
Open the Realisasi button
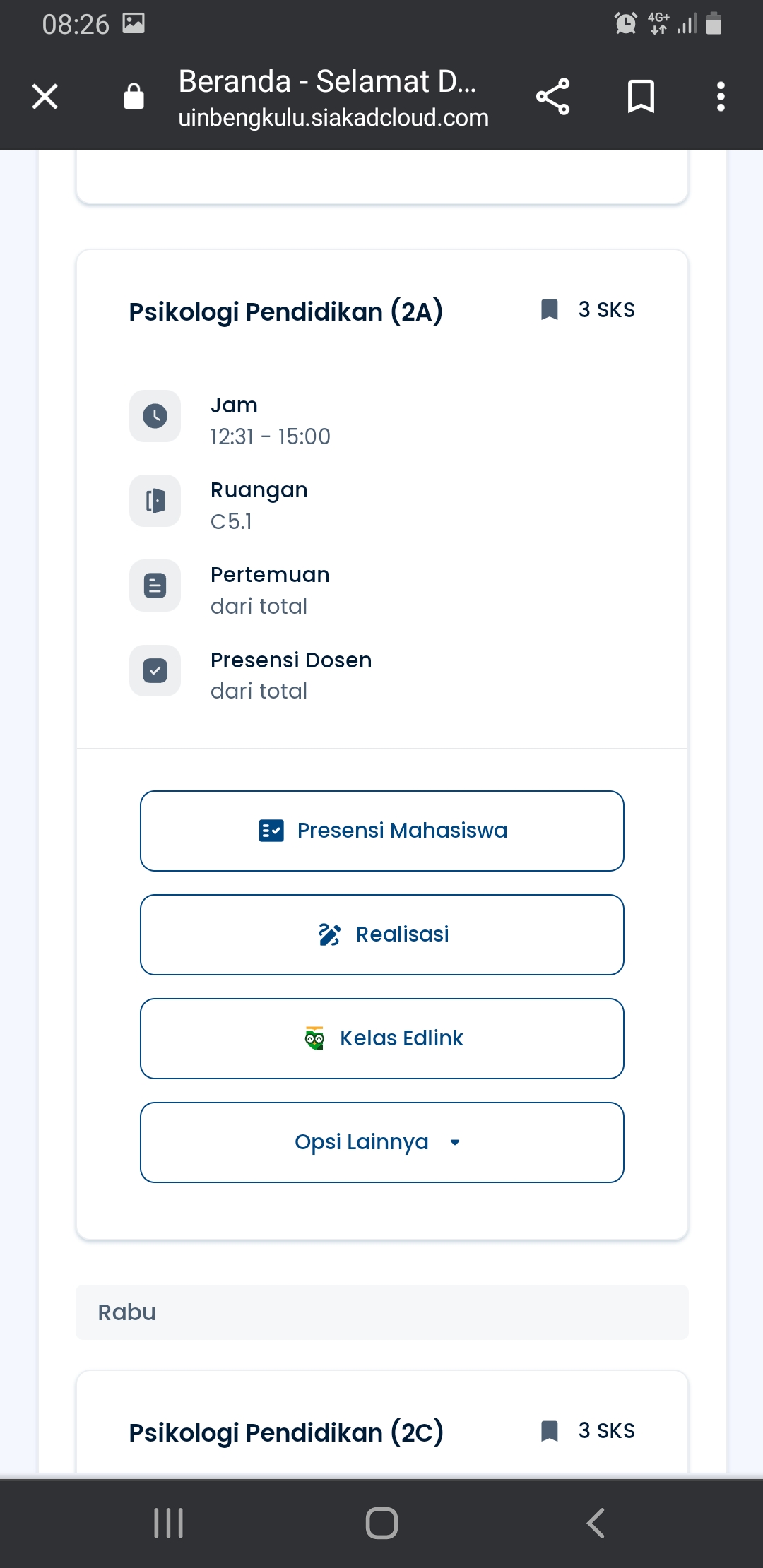click(381, 934)
